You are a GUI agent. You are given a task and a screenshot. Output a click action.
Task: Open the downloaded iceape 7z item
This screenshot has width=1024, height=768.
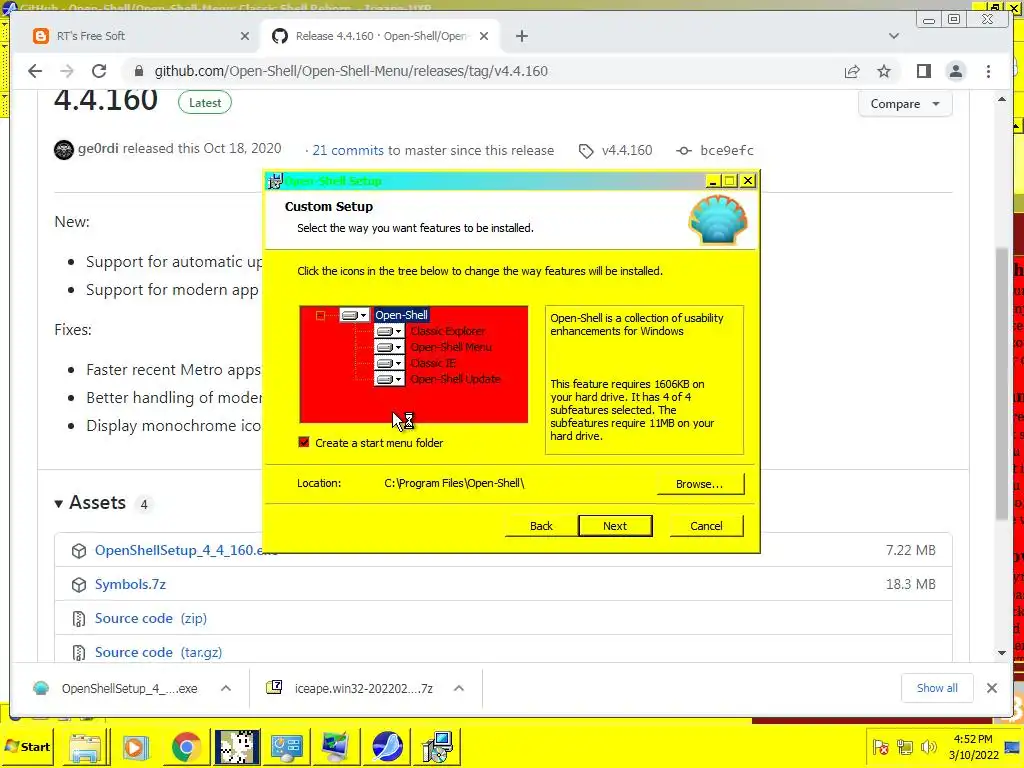pyautogui.click(x=349, y=688)
